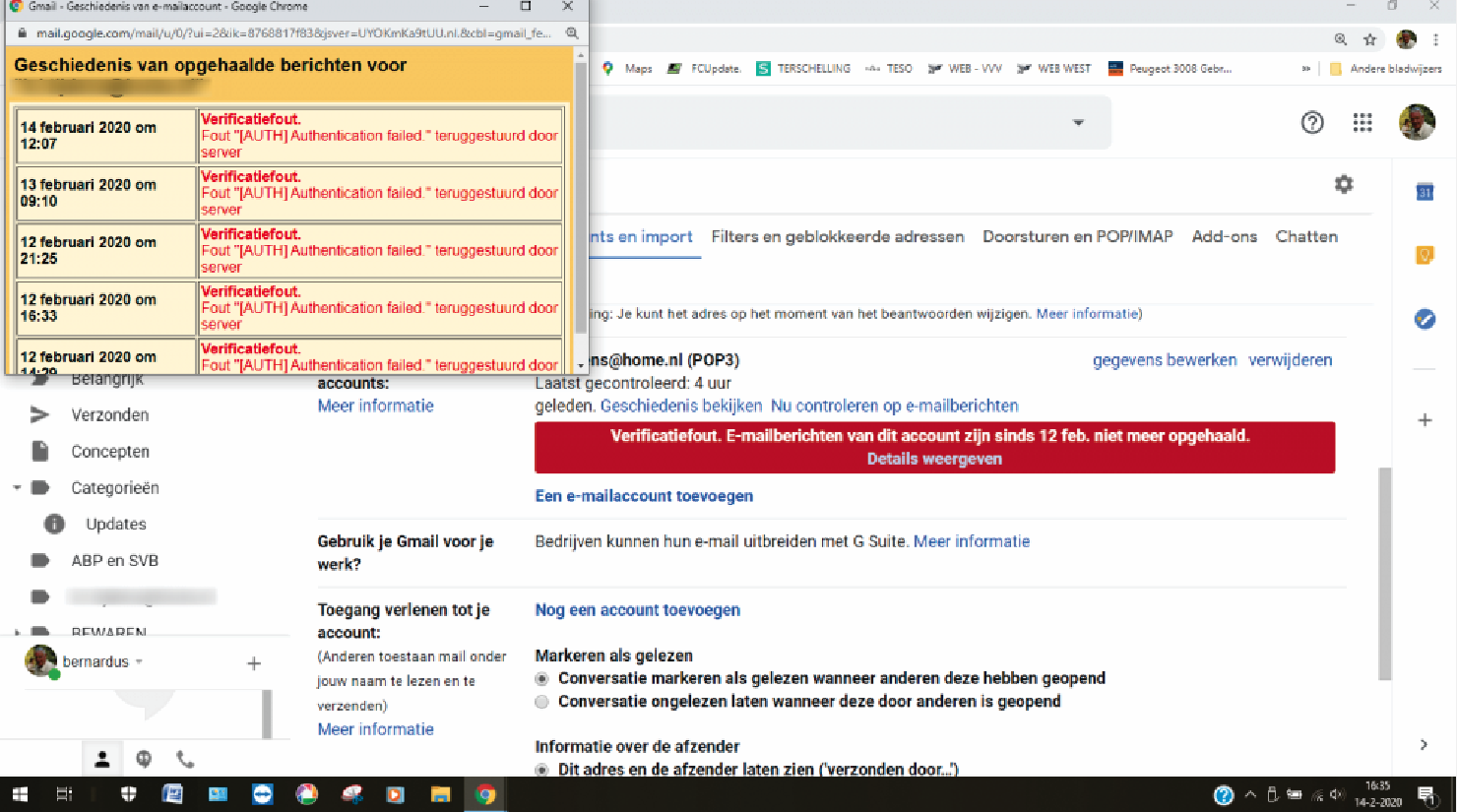Collapse the Categorieën label tree
1457x812 pixels.
pos(17,488)
